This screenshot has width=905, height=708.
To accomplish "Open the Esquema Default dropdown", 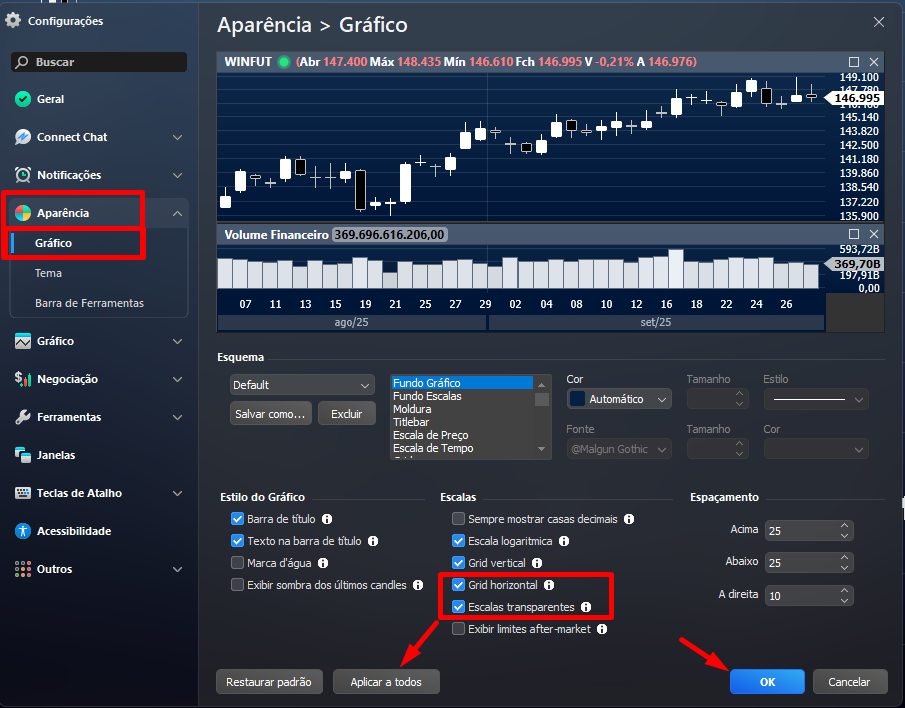I will tap(301, 385).
